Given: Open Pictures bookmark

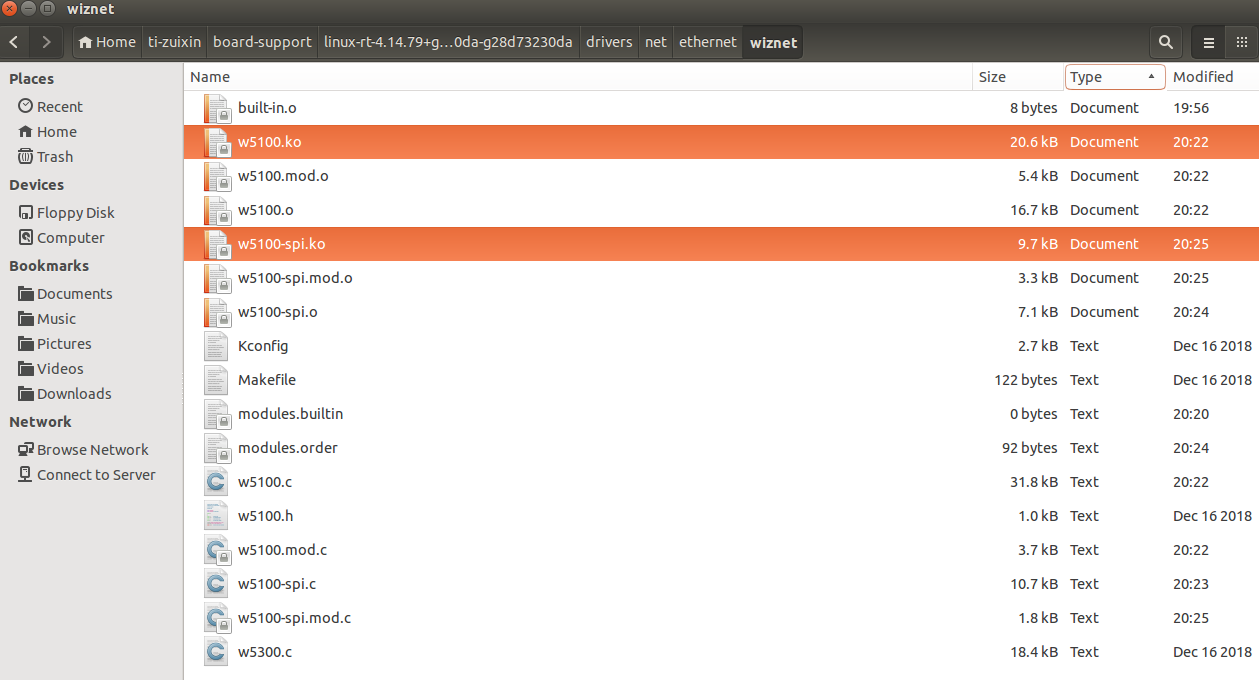Looking at the screenshot, I should click(55, 344).
